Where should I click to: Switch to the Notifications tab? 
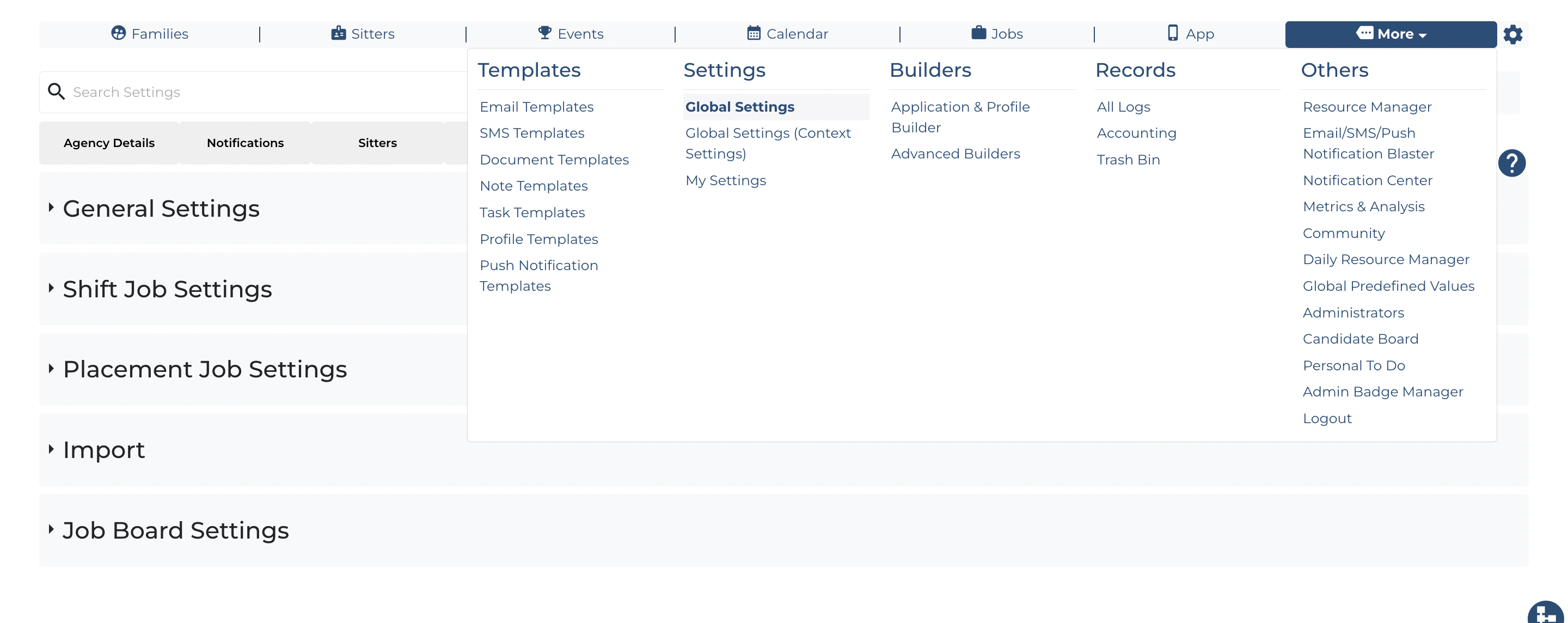(246, 143)
